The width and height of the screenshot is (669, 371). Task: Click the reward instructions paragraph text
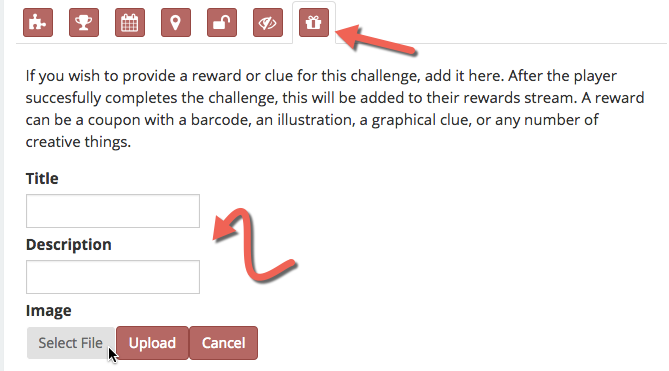pyautogui.click(x=335, y=109)
